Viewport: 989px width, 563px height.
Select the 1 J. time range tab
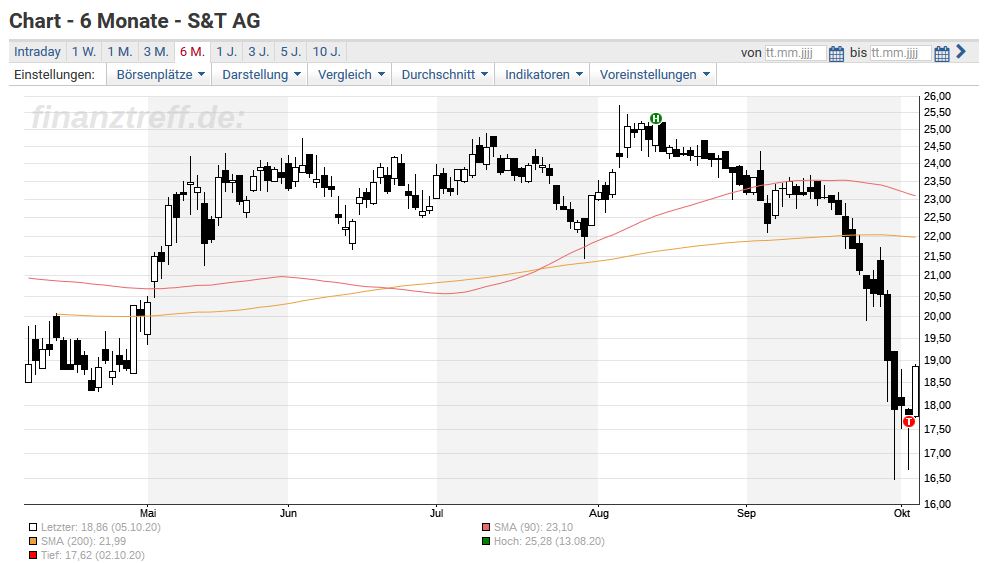click(x=226, y=52)
